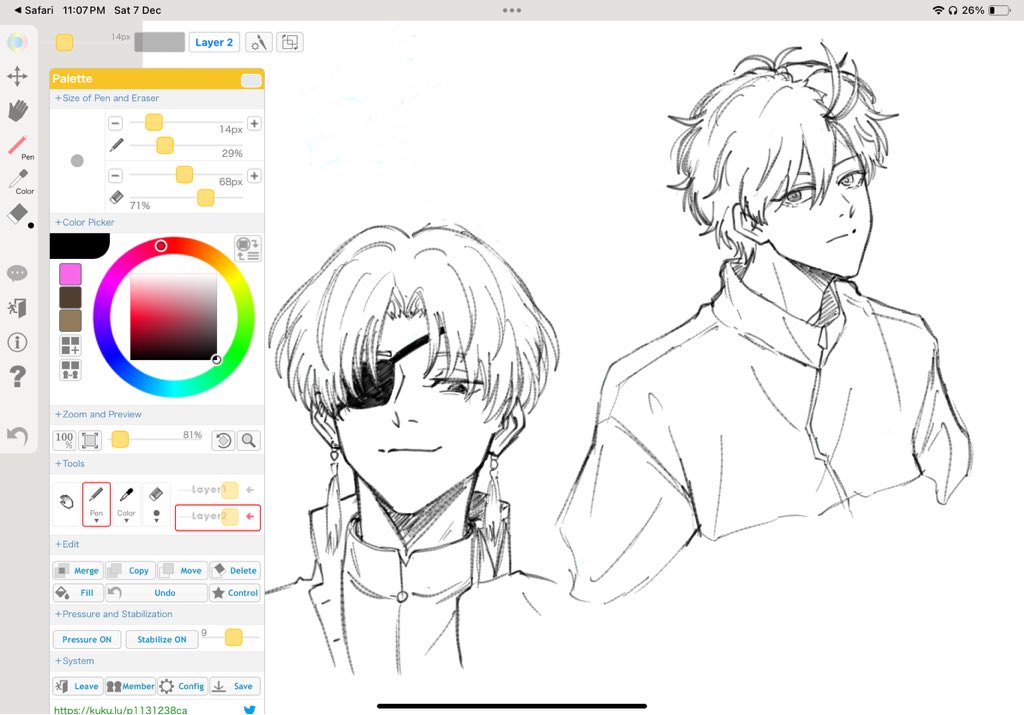Open the color wheel icon in the left sidebar
Screen dimensions: 1024x715
point(17,42)
